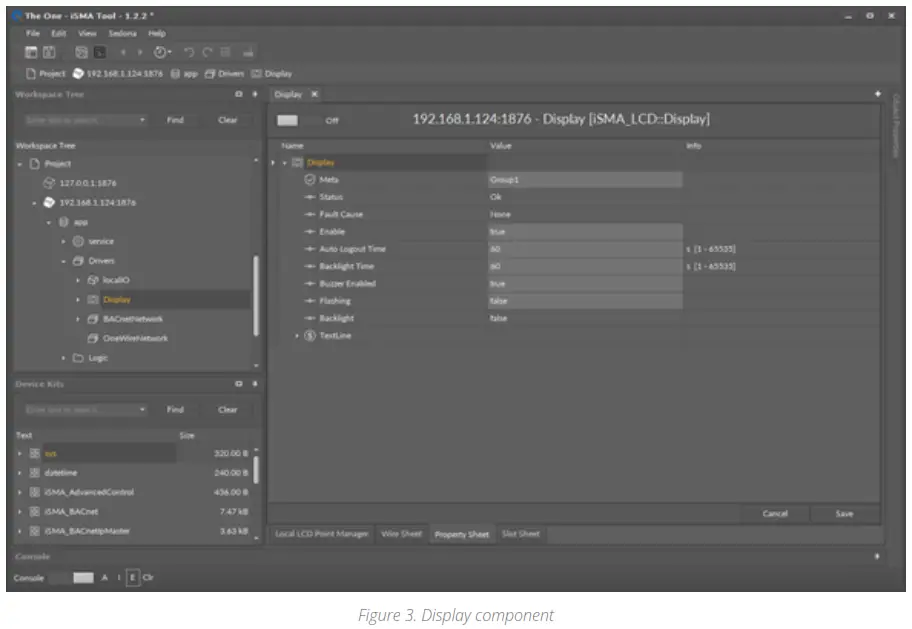Expand the BACnetNetwork tree node
The image size is (912, 629).
[78, 319]
